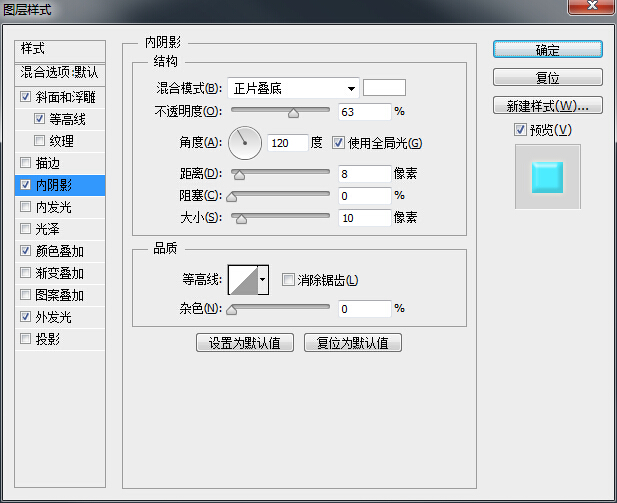Open the 投影 drop shadow settings
This screenshot has width=617, height=503.
click(48, 339)
